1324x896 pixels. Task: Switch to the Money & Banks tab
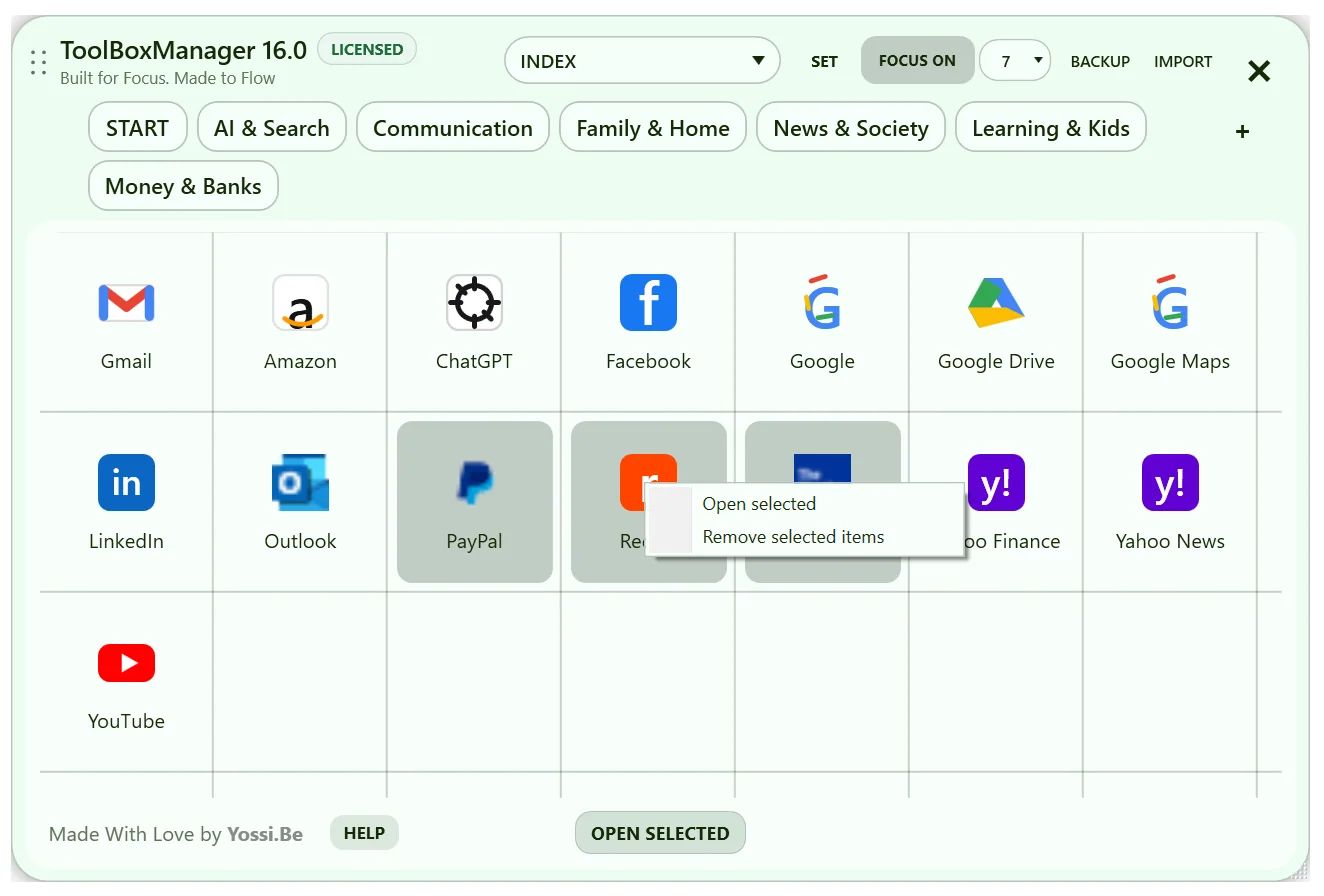pos(183,186)
